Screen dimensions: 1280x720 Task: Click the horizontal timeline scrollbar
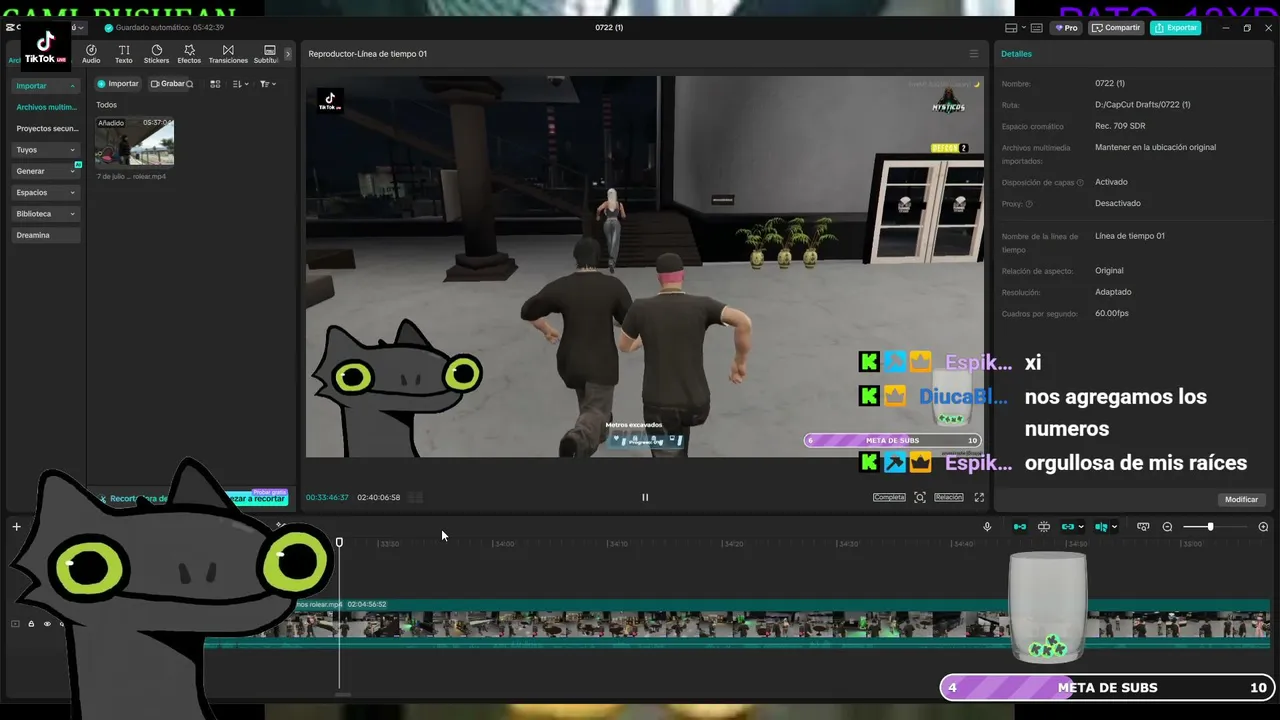[x=343, y=694]
